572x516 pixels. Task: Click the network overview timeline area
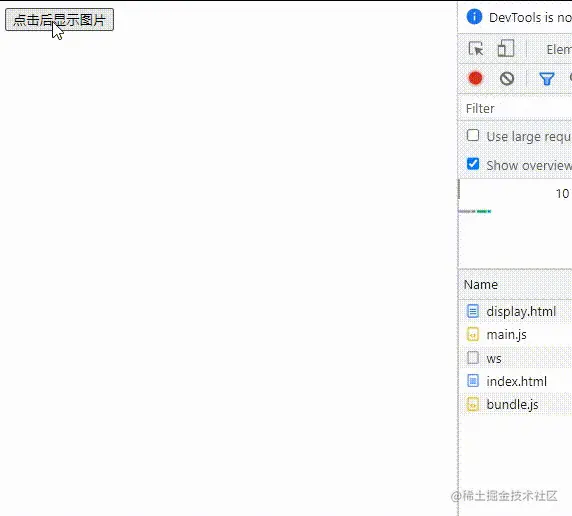coord(515,223)
